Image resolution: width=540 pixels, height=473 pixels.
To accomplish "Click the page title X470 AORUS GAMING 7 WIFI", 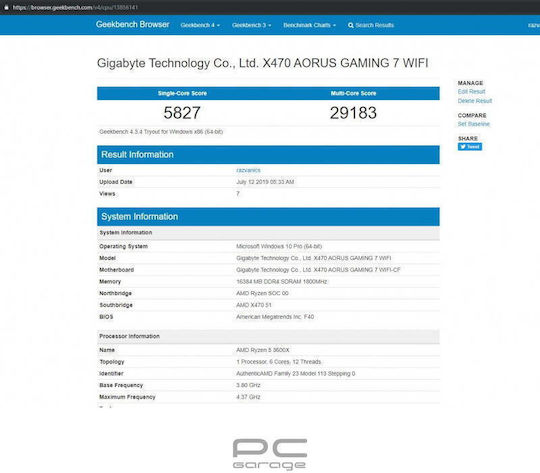I will (262, 63).
